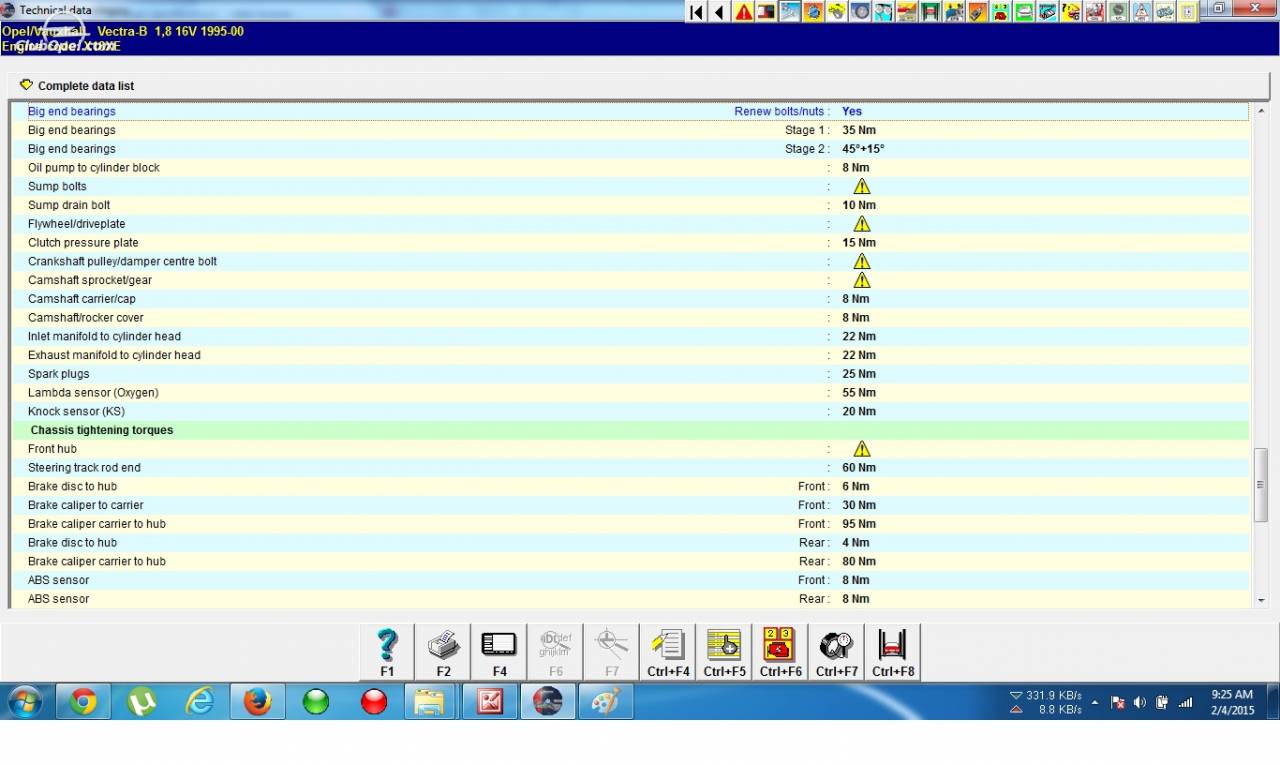Jump to first page arrow in top toolbar
The height and width of the screenshot is (765, 1280).
(x=697, y=12)
